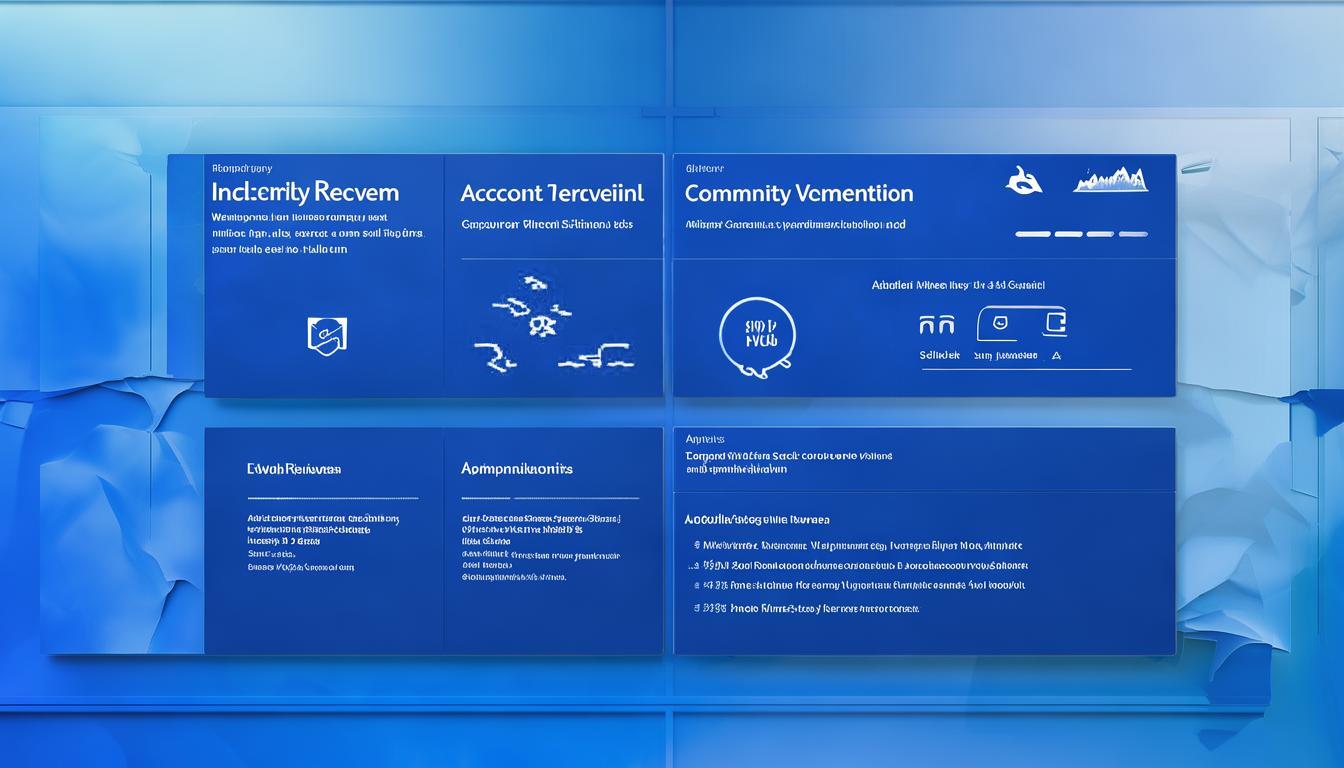Click the Sellidek label under arch icon
Screen dimensions: 1344x768
pyautogui.click(x=939, y=355)
